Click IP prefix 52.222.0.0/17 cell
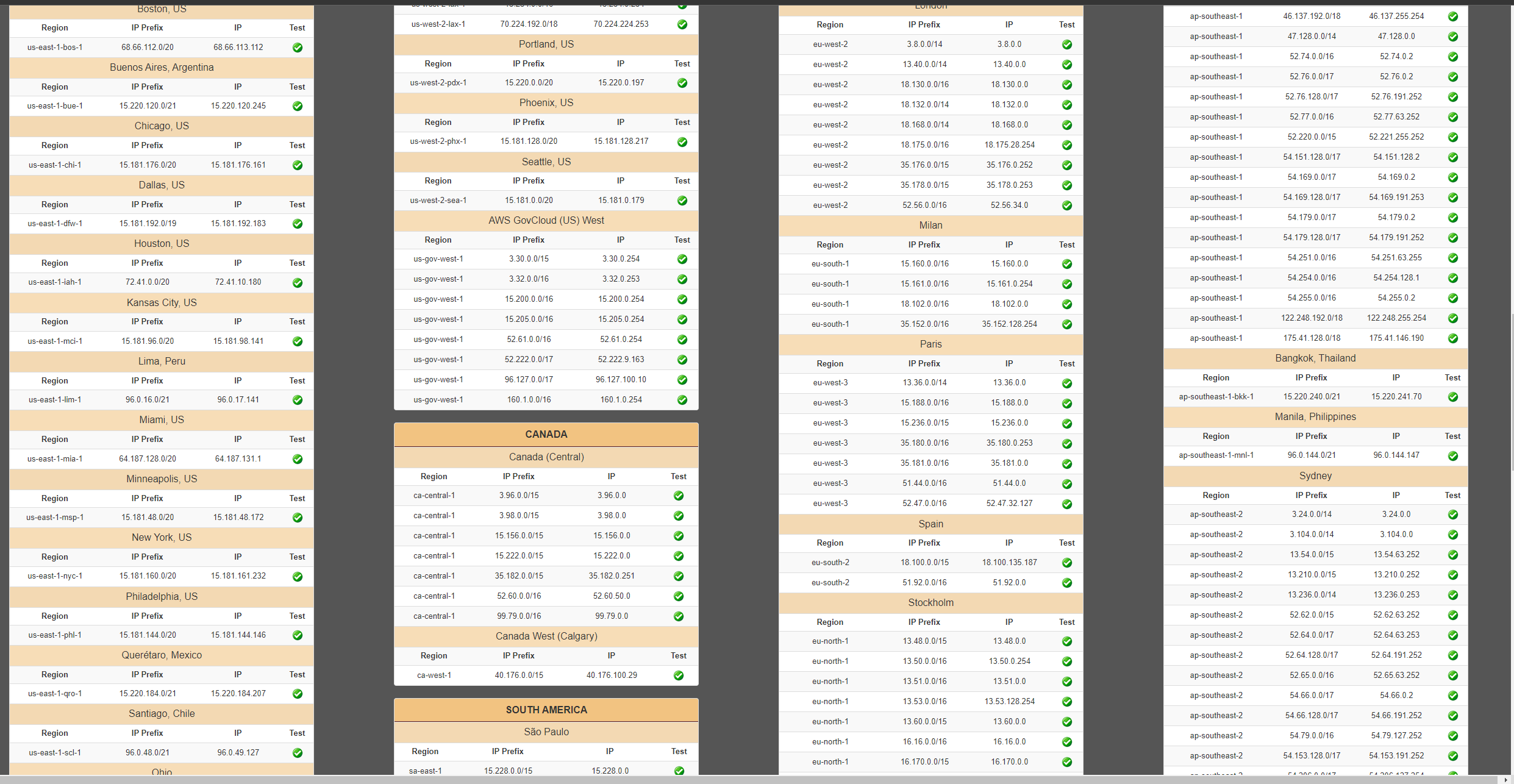1514x784 pixels. tap(529, 359)
